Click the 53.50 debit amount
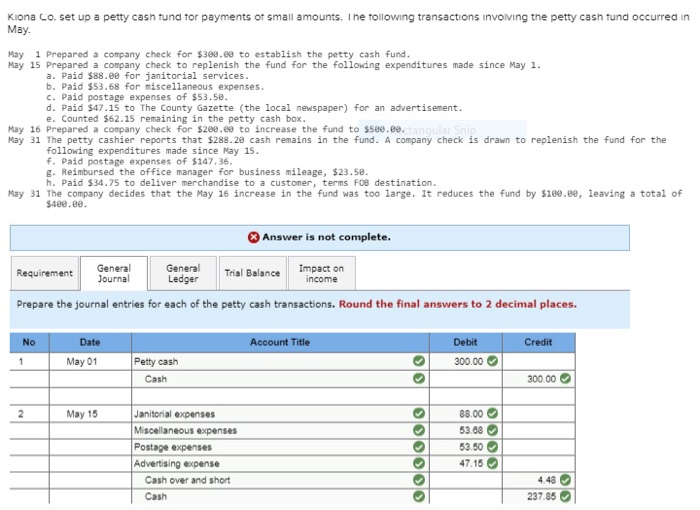 click(471, 447)
